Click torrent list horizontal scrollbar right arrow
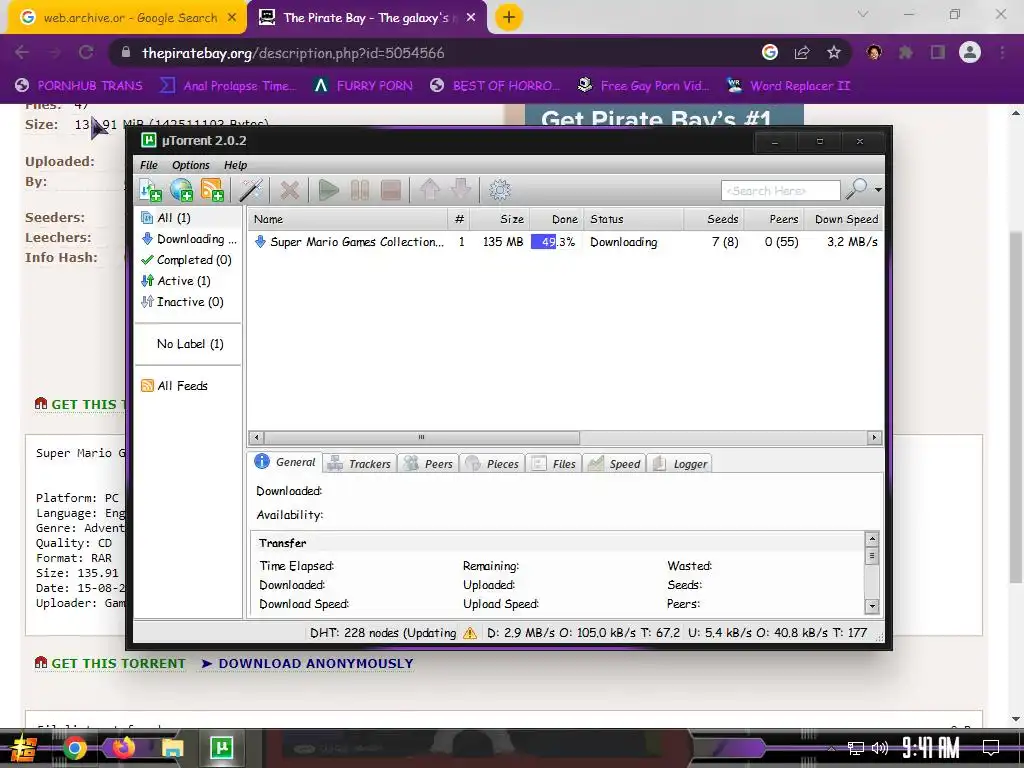Viewport: 1024px width, 768px height. tap(874, 438)
